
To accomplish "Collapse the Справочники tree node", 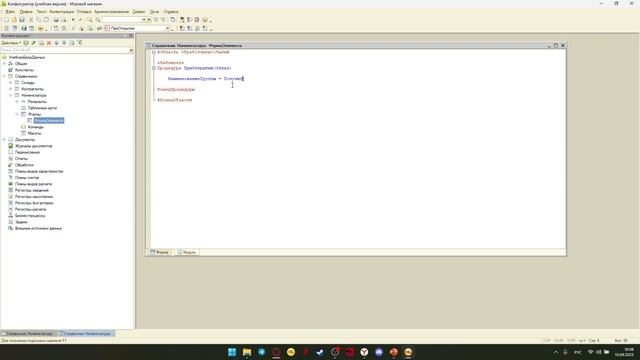I will click(x=4, y=76).
